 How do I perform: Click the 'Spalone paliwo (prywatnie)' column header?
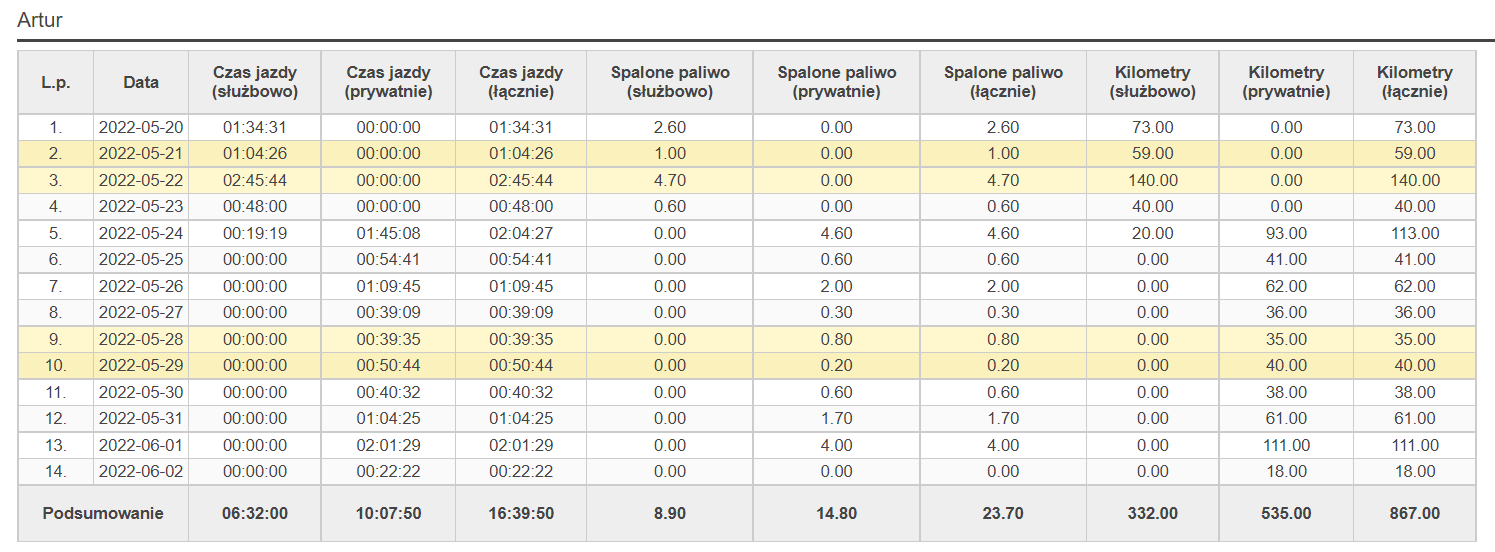click(836, 82)
